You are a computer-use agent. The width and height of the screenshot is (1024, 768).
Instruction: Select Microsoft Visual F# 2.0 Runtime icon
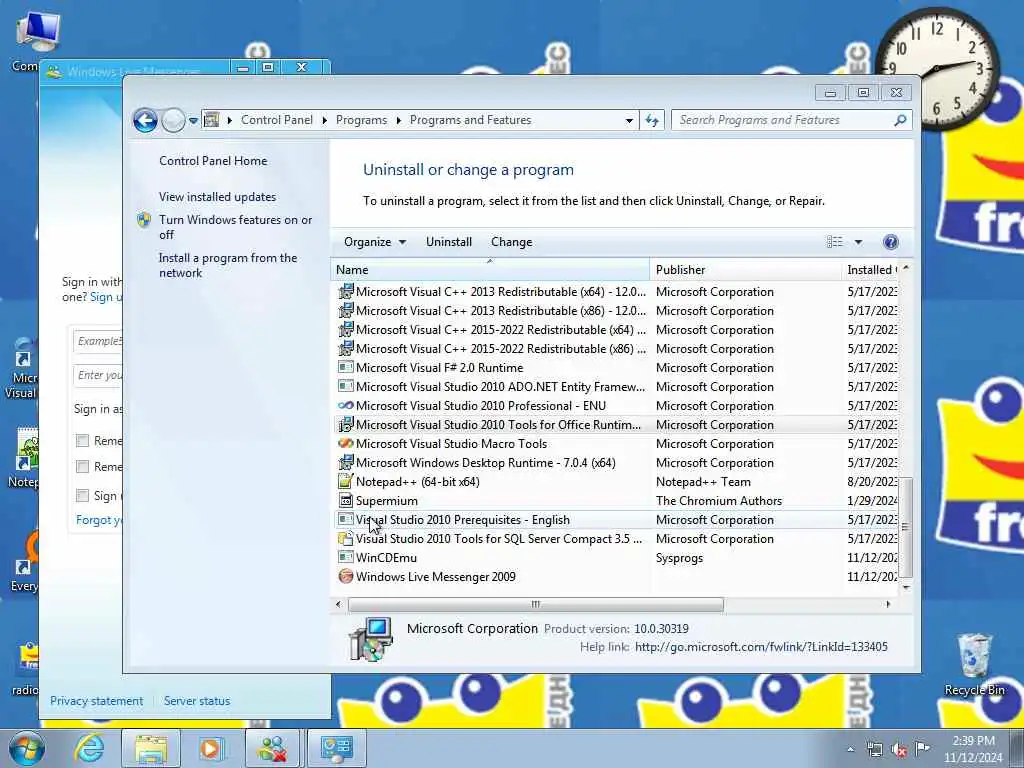pyautogui.click(x=345, y=367)
